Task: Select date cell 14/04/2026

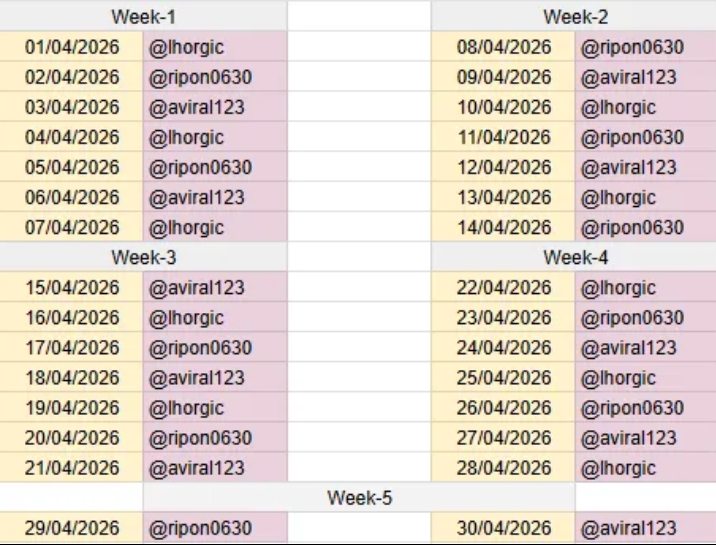Action: click(504, 227)
